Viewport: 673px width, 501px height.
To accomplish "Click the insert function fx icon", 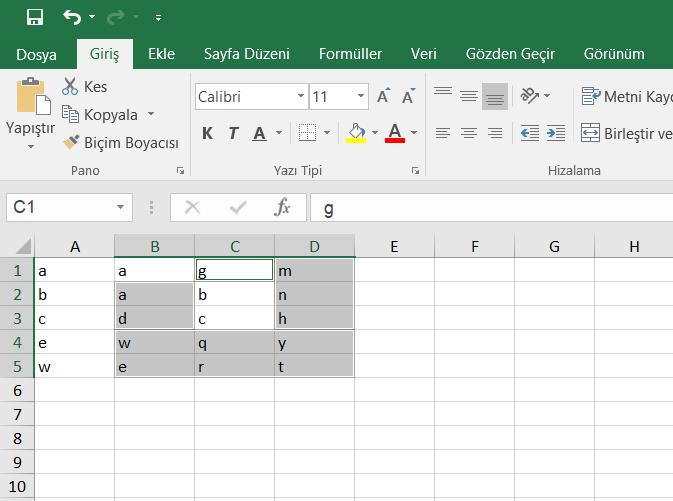I will [282, 207].
